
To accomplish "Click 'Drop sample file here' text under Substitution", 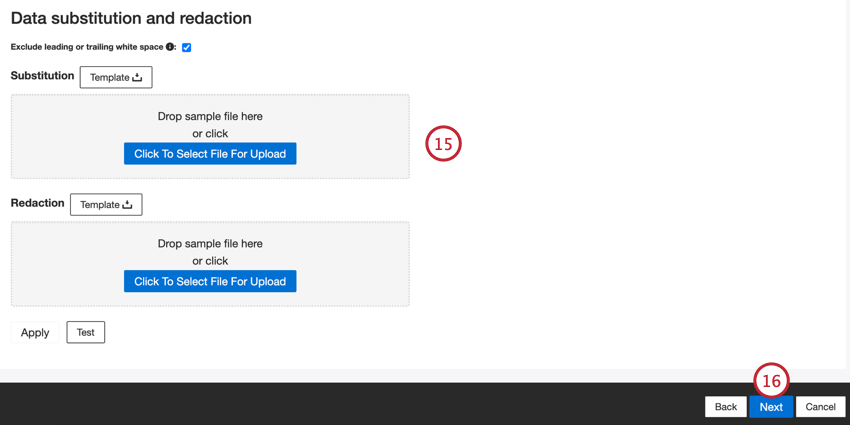I will click(x=210, y=116).
